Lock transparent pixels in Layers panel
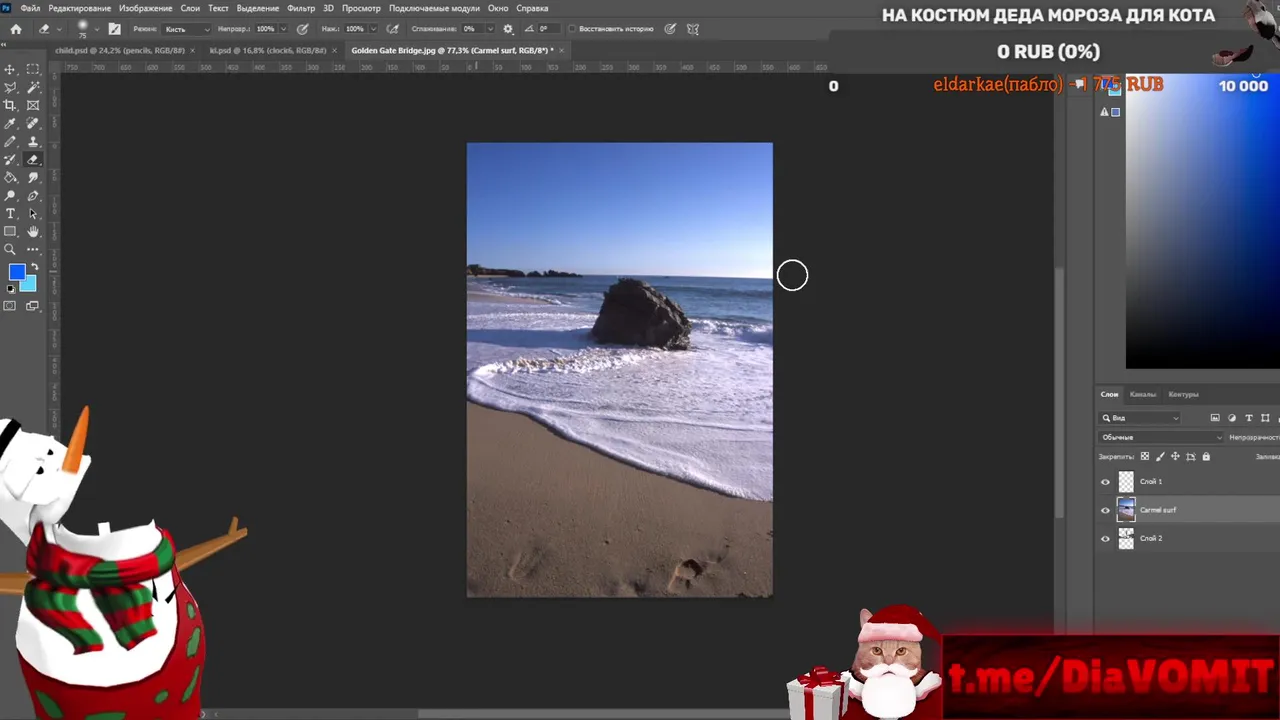This screenshot has height=720, width=1280. coord(1145,457)
